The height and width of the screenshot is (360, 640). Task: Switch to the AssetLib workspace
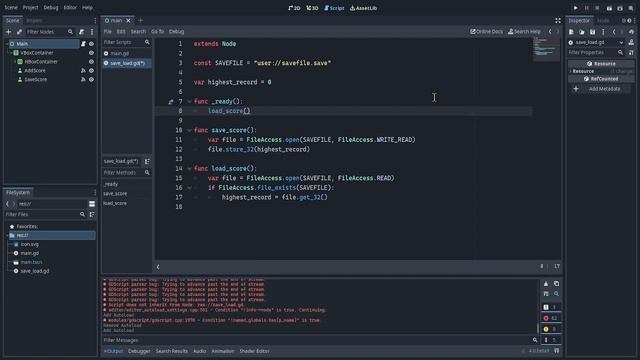[363, 8]
